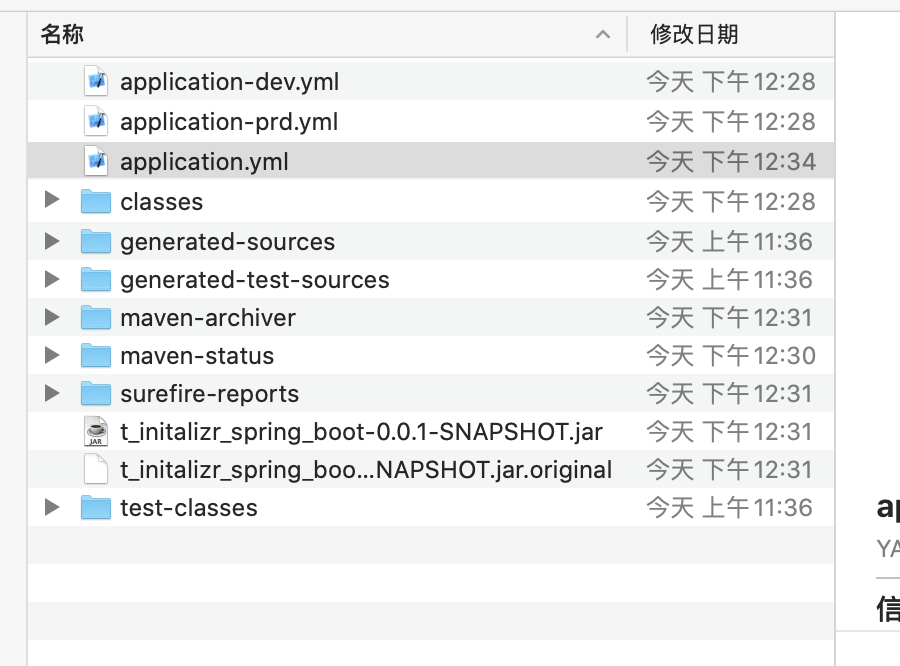This screenshot has width=900, height=666.
Task: Sort by the 修改日期 column header
Action: tap(694, 35)
